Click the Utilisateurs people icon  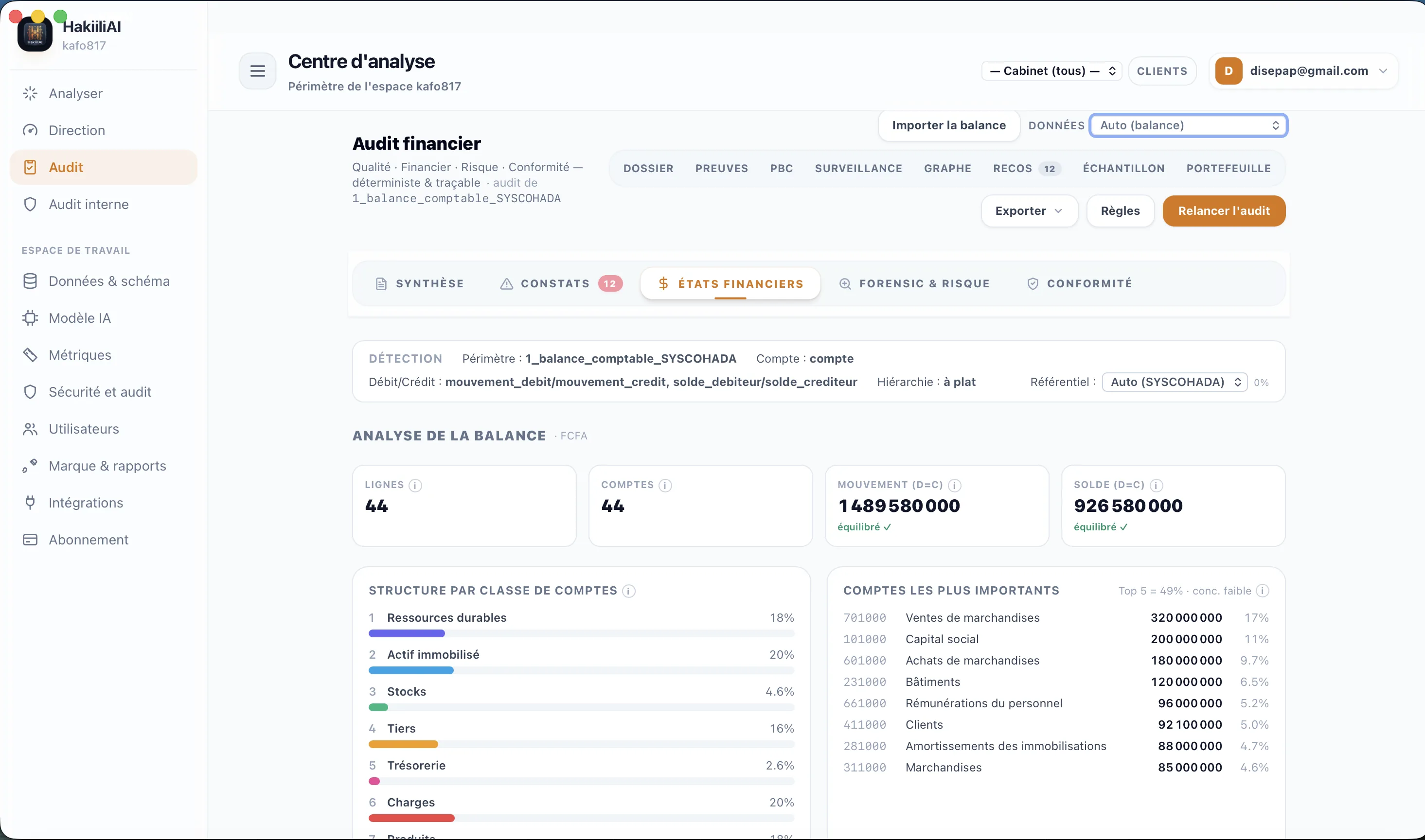point(30,429)
